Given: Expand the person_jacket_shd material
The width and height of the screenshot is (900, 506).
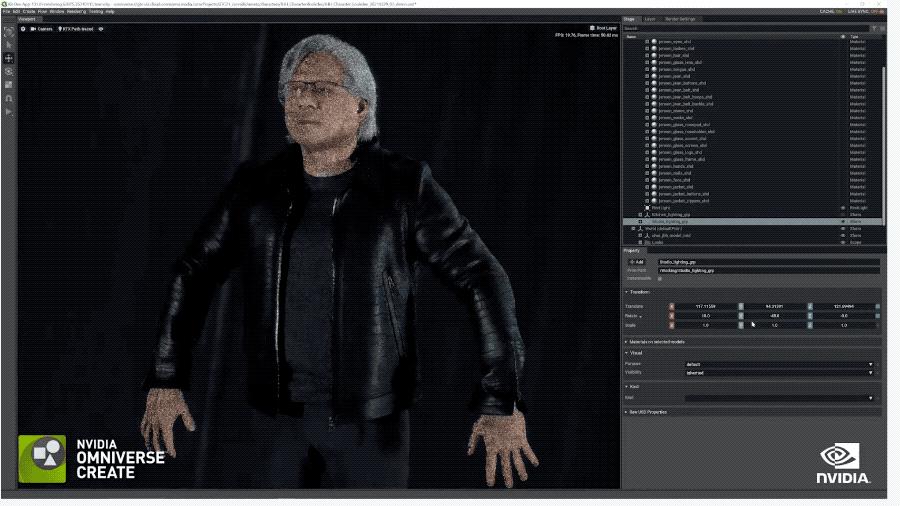Looking at the screenshot, I should pos(647,186).
